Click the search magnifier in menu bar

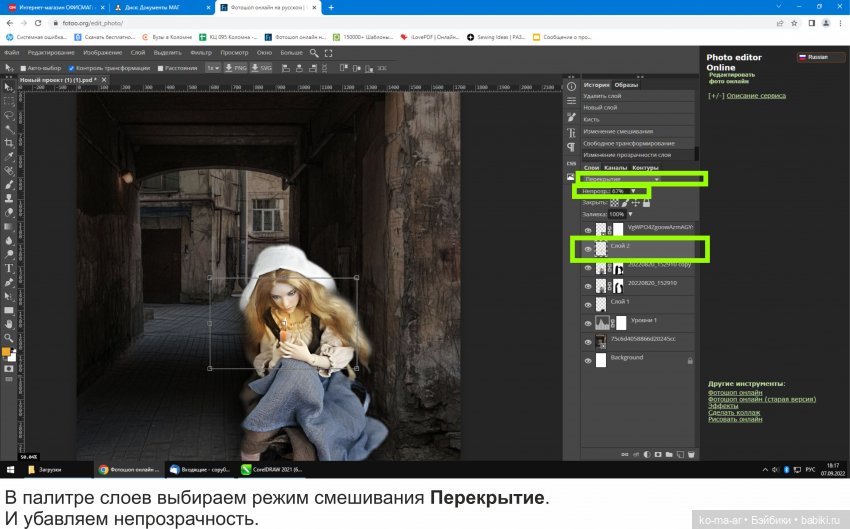click(314, 53)
